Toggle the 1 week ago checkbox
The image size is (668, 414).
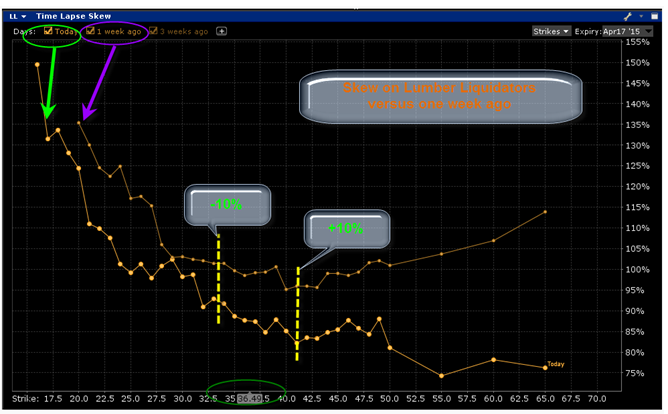[x=90, y=31]
